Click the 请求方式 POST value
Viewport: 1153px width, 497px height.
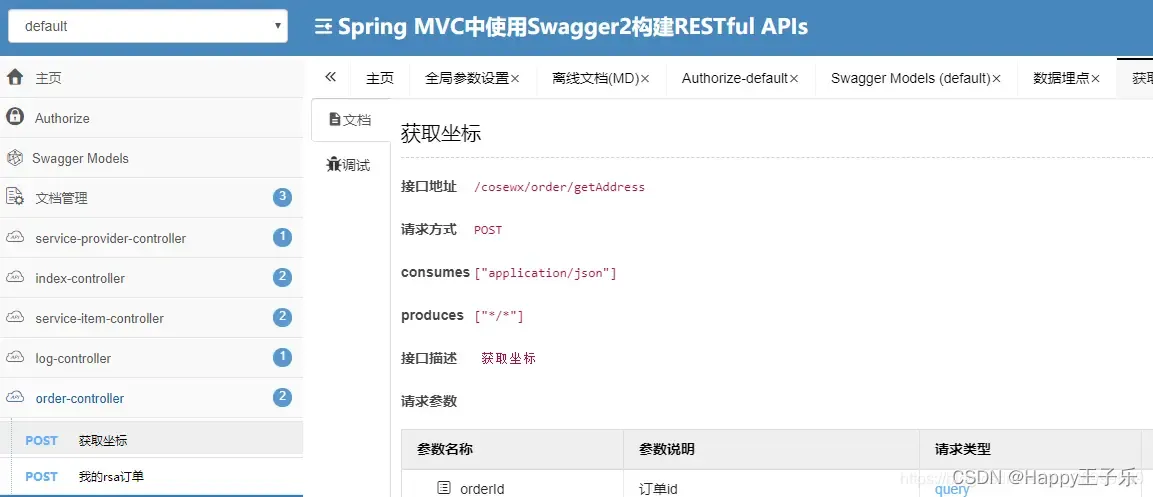tap(488, 230)
